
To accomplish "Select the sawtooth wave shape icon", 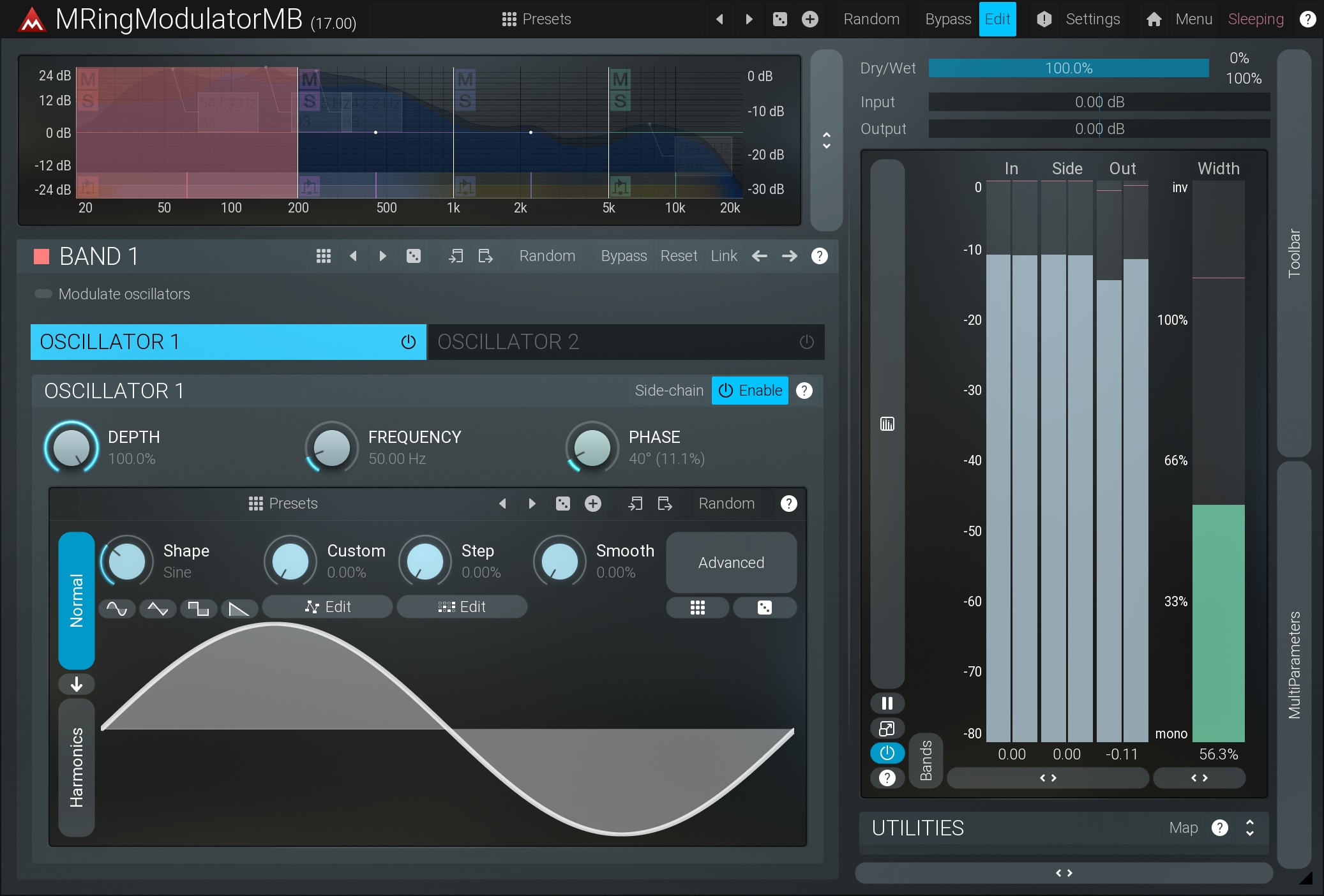I will [x=239, y=609].
